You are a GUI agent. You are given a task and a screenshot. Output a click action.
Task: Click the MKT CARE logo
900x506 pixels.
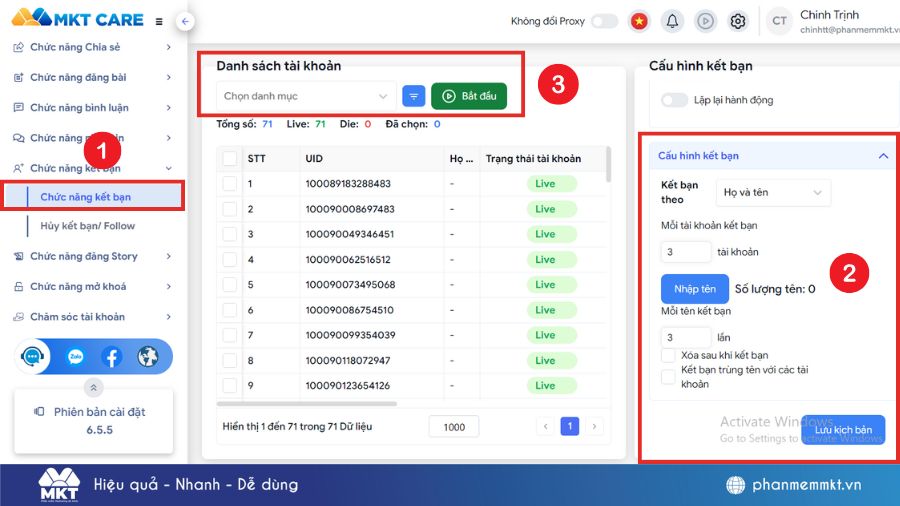(x=77, y=18)
